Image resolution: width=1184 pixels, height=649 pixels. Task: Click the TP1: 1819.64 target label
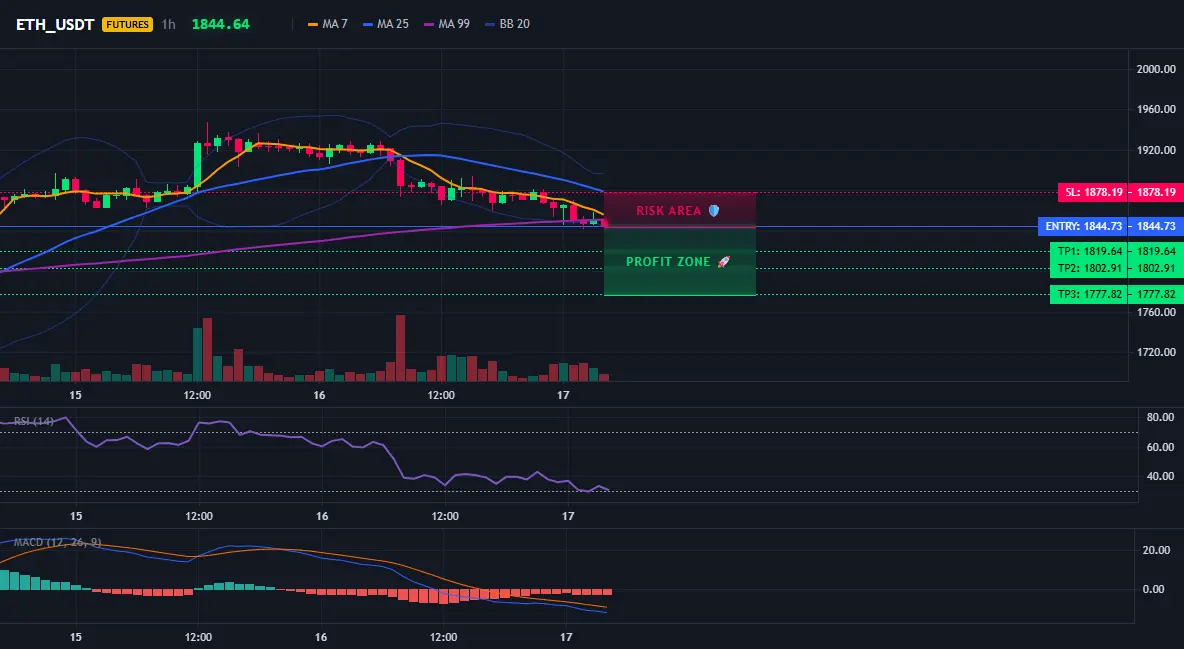(1089, 251)
